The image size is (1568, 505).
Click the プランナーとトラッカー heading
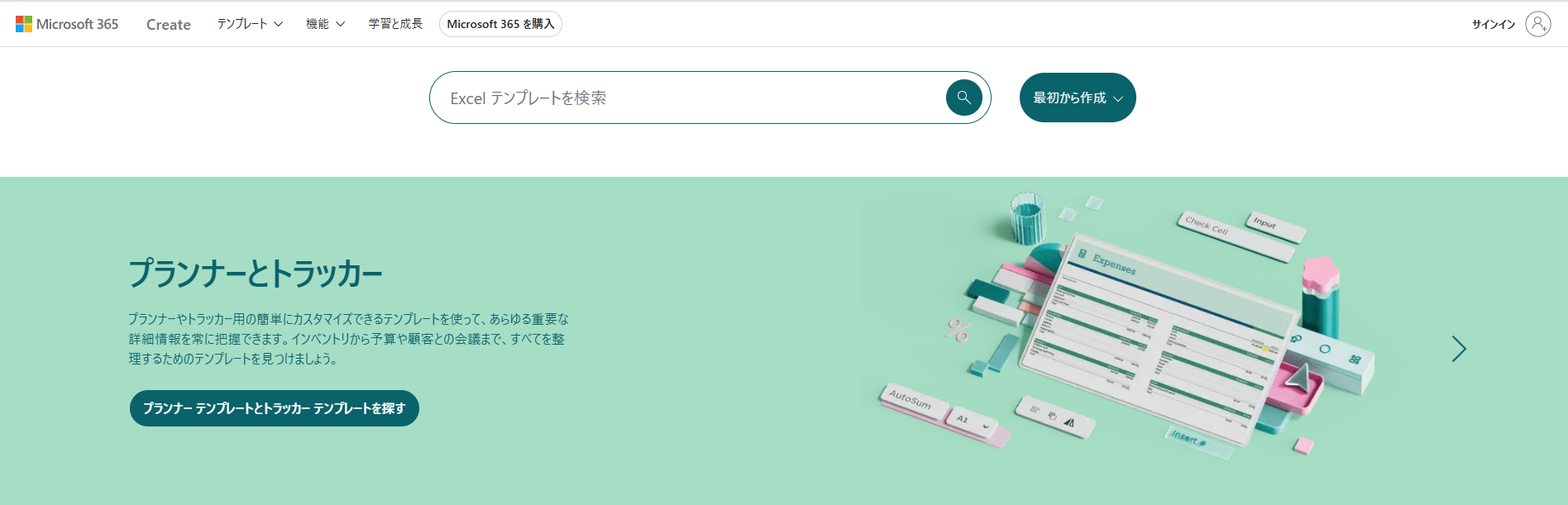click(x=256, y=274)
